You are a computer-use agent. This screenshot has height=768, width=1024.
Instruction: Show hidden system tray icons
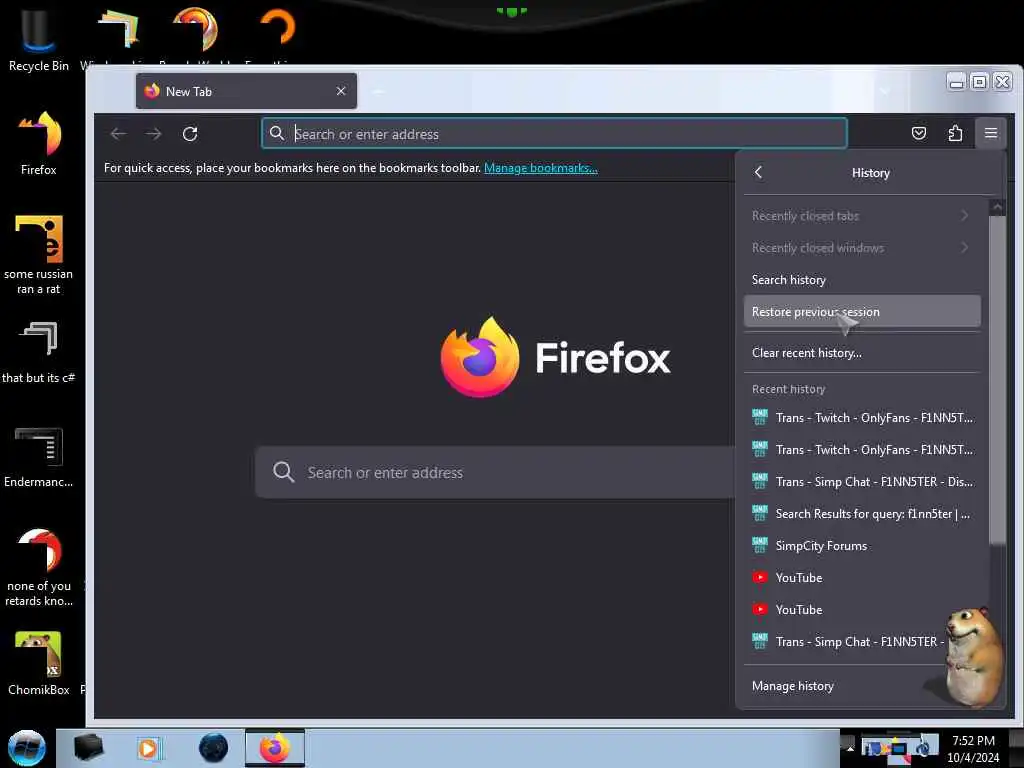coord(850,748)
